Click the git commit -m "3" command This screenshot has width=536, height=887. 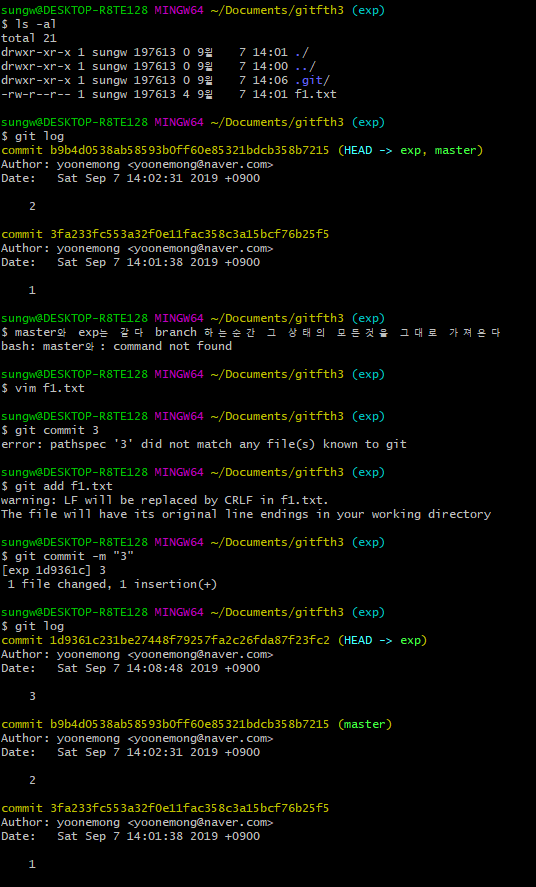[74, 556]
